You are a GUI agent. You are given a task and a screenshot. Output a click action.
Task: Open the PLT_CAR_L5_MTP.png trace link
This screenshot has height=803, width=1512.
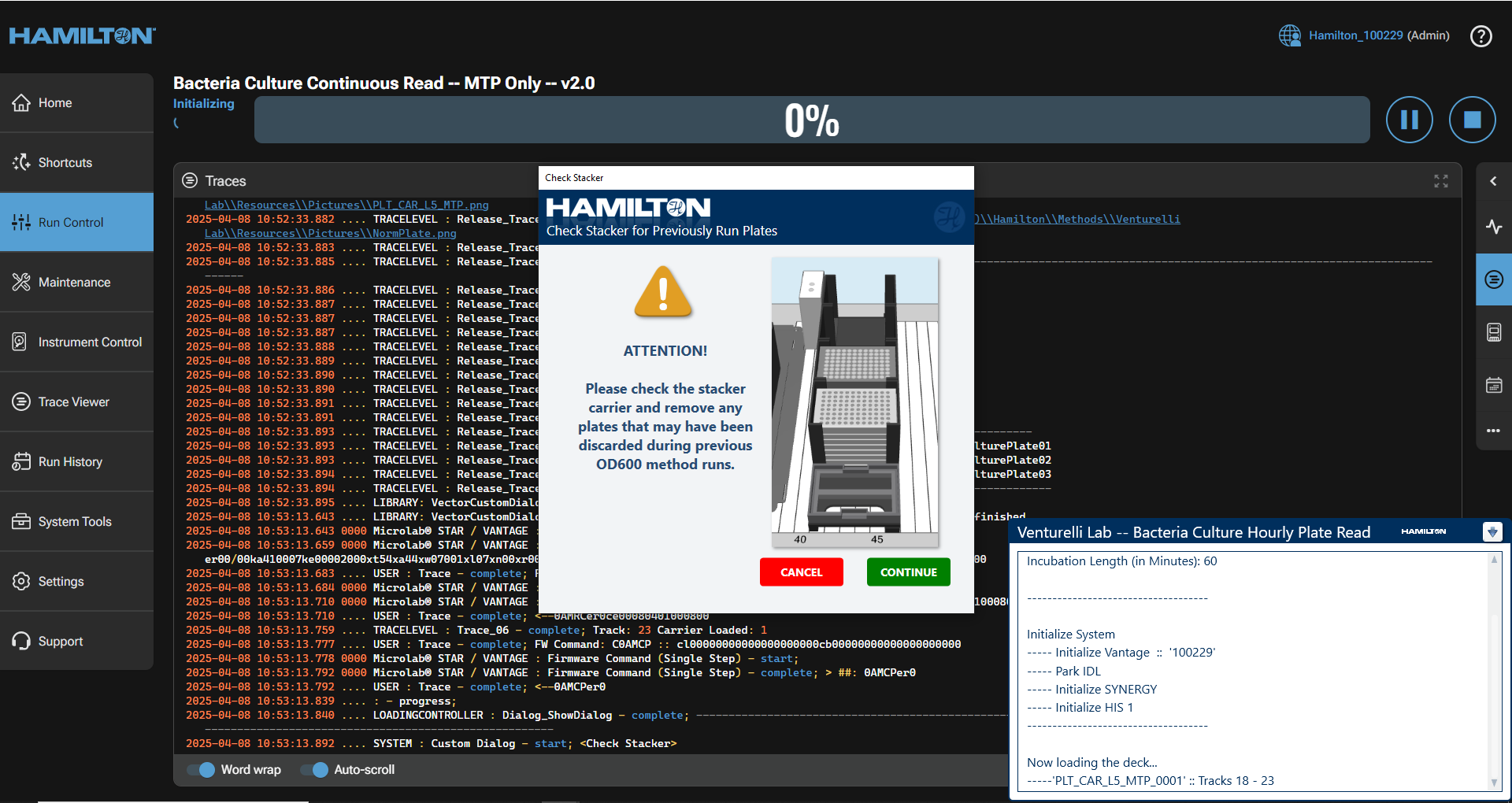(x=346, y=205)
